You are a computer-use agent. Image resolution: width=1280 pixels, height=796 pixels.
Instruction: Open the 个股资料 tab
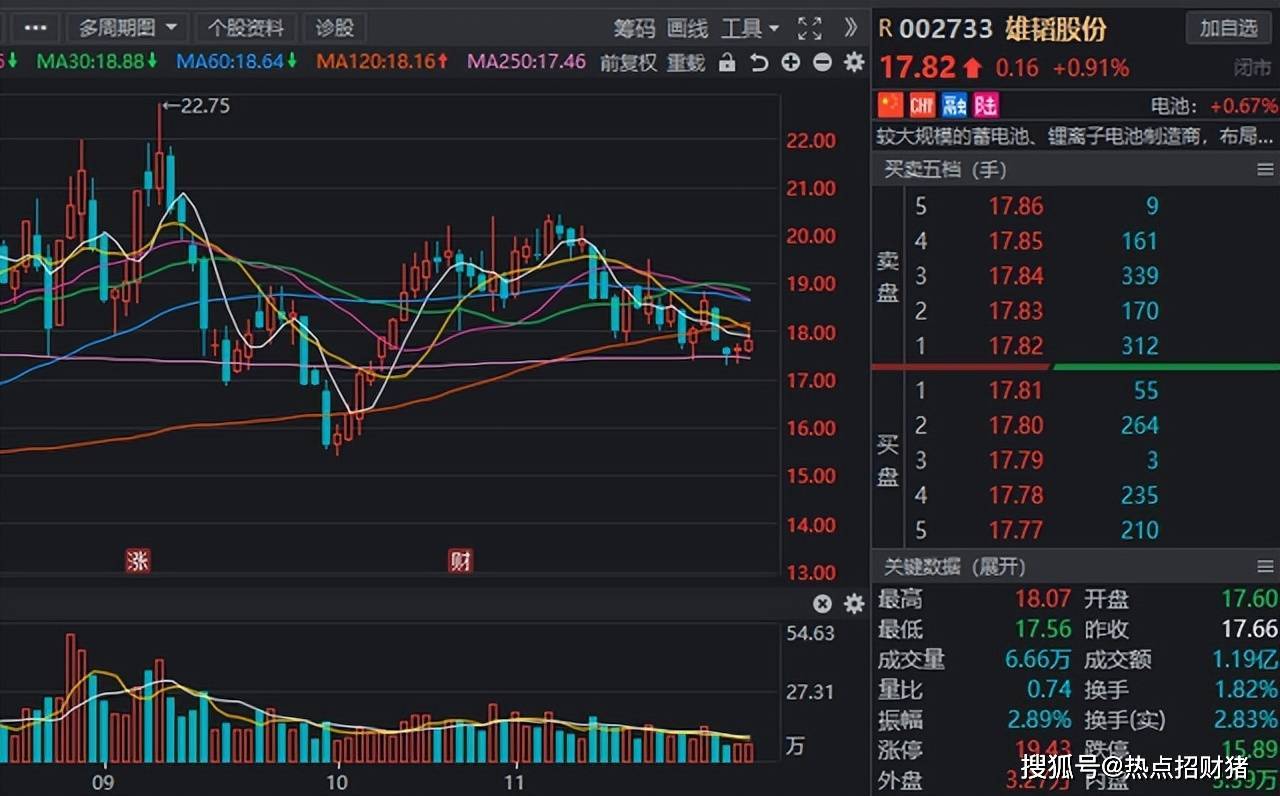246,28
